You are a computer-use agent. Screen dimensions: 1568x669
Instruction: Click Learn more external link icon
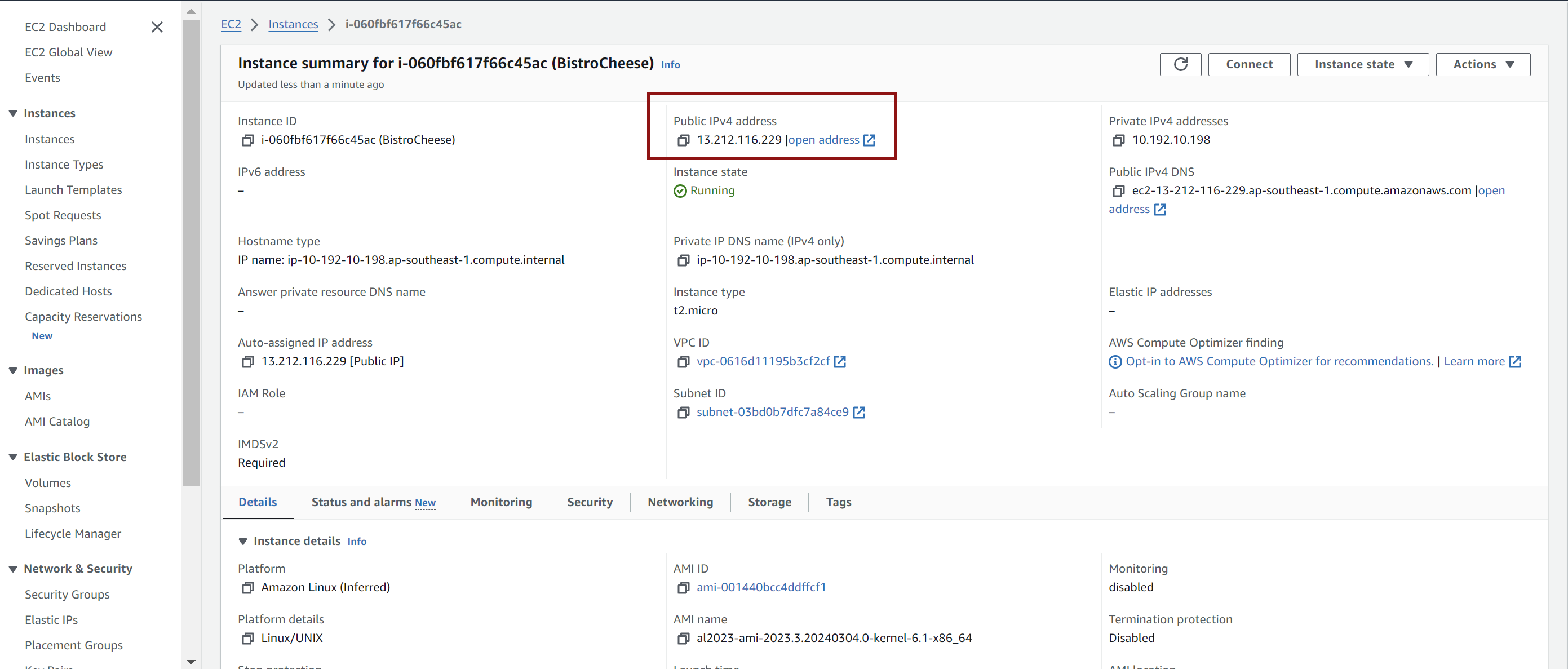pos(1515,362)
